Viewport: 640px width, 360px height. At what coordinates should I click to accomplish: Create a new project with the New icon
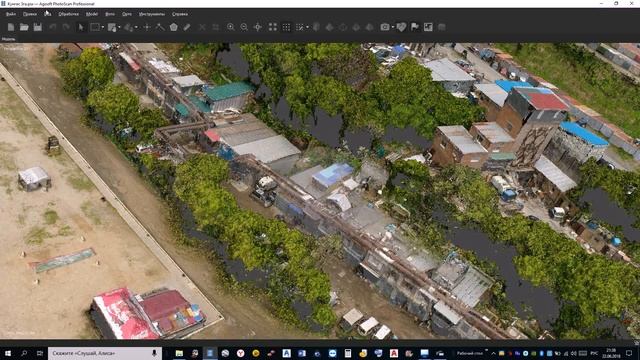click(x=11, y=27)
